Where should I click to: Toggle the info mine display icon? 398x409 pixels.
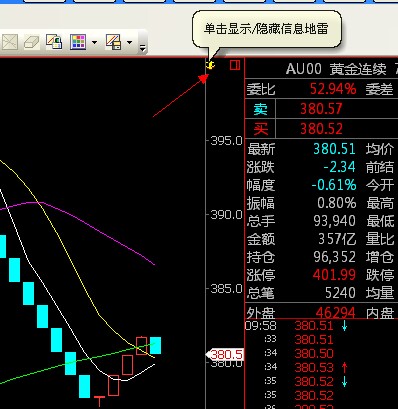[210, 65]
